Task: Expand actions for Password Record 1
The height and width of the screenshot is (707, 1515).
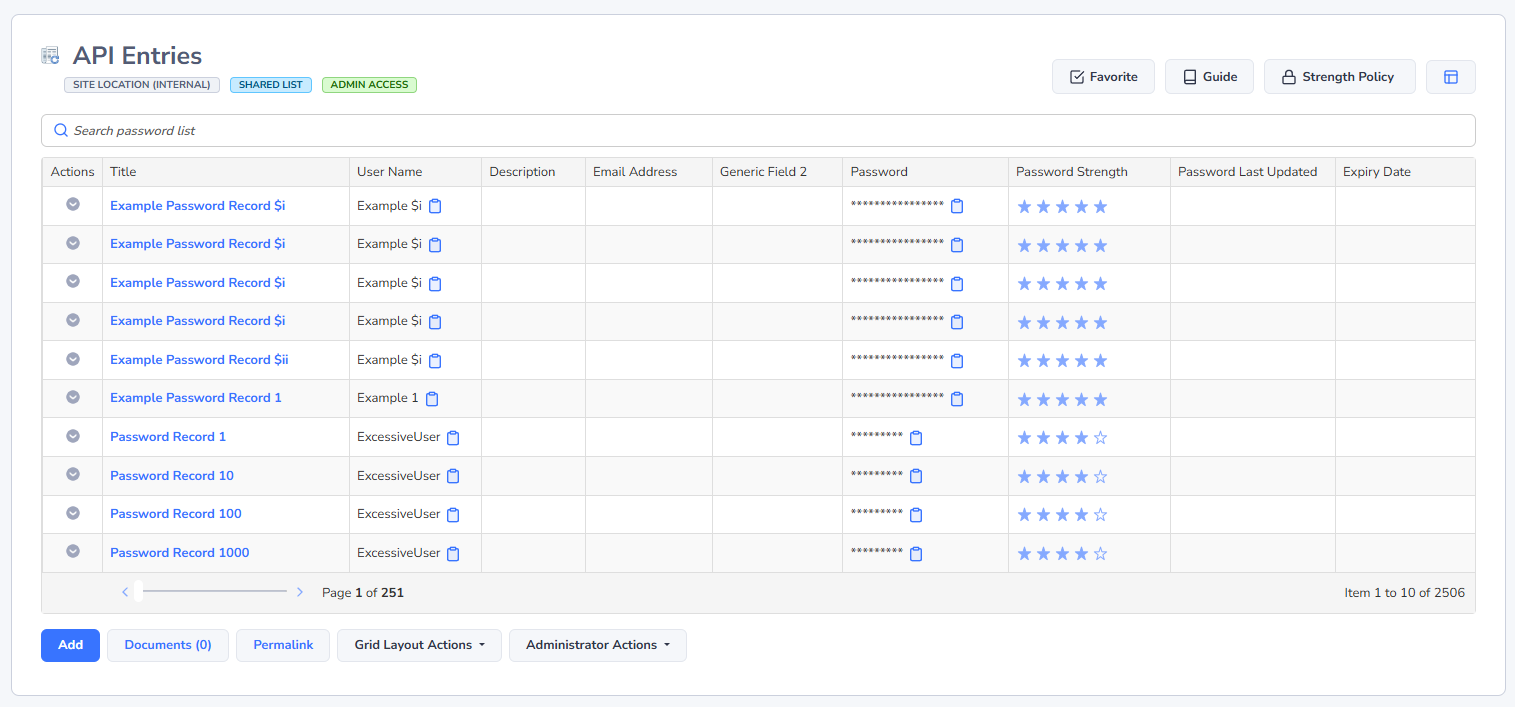Action: point(73,436)
